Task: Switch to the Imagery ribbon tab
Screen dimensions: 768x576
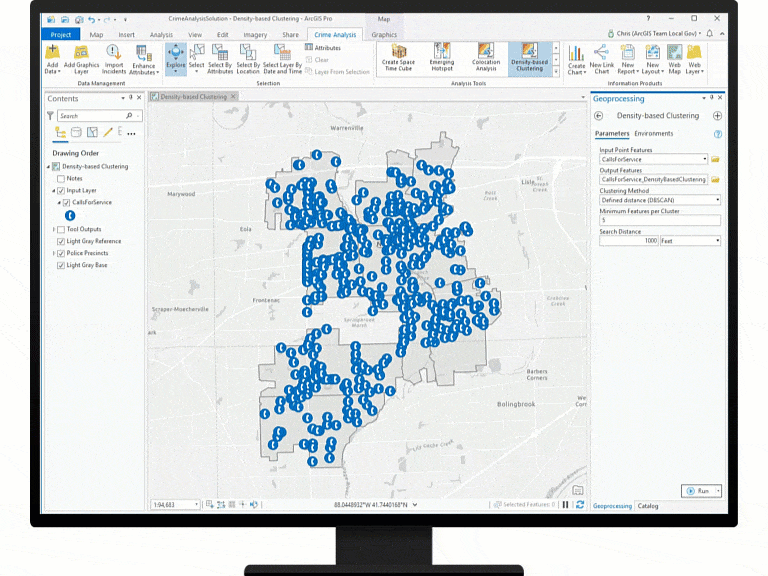Action: (255, 35)
